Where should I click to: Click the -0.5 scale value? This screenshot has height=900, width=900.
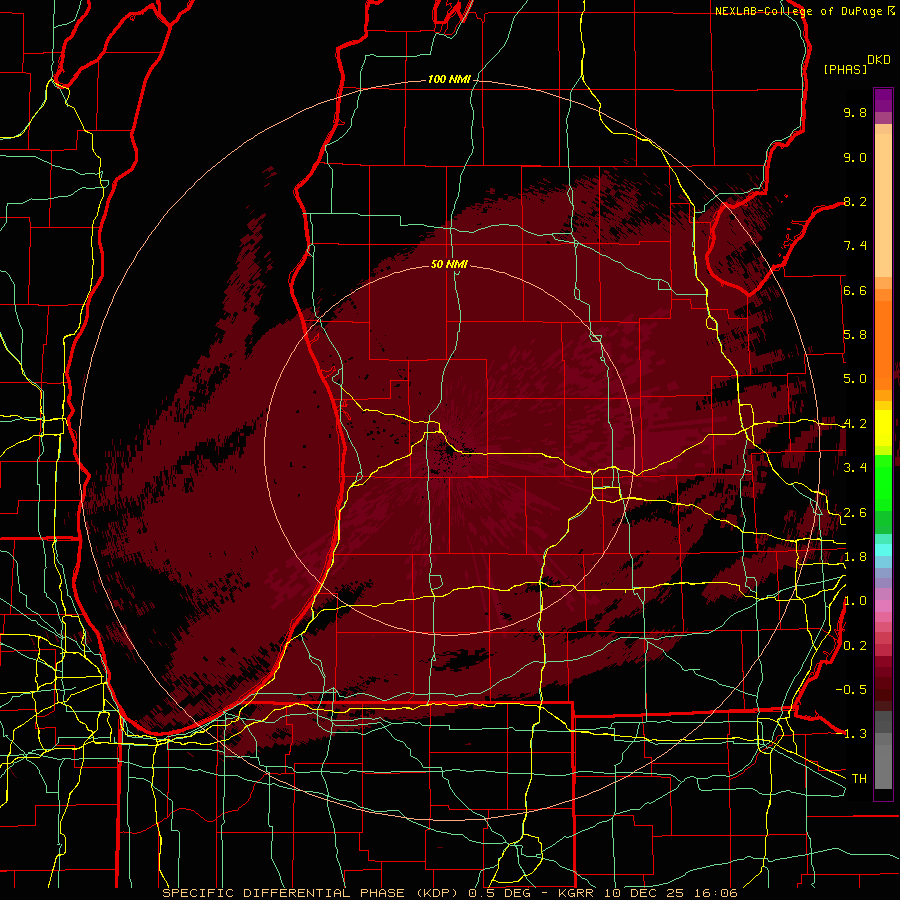pos(851,690)
